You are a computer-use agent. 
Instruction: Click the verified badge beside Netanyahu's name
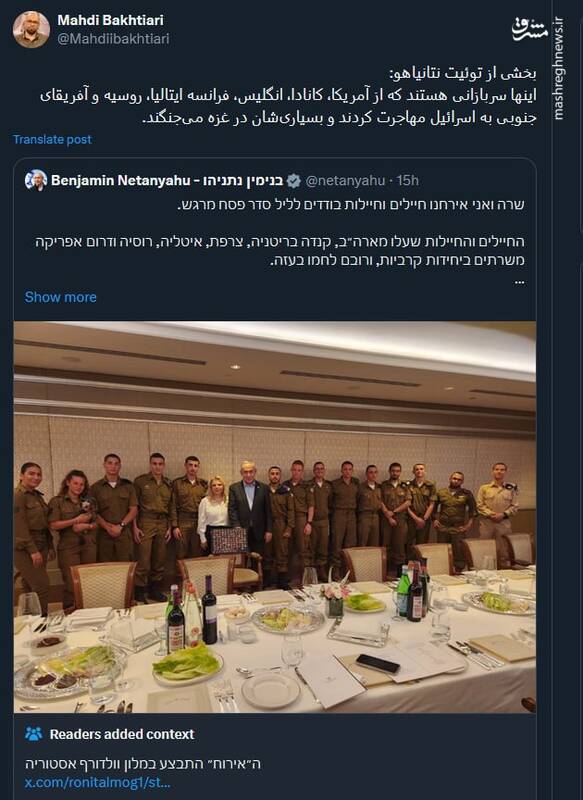coord(294,181)
